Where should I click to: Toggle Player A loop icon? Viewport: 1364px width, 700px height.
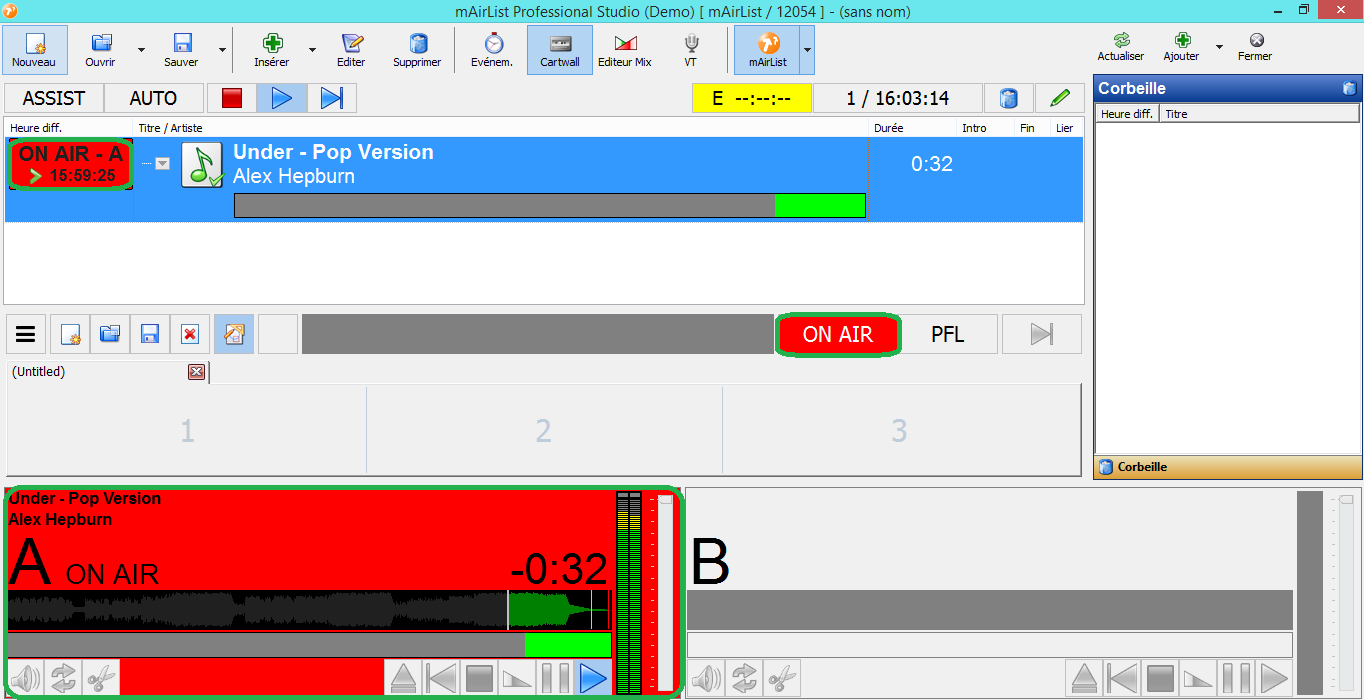click(x=63, y=678)
